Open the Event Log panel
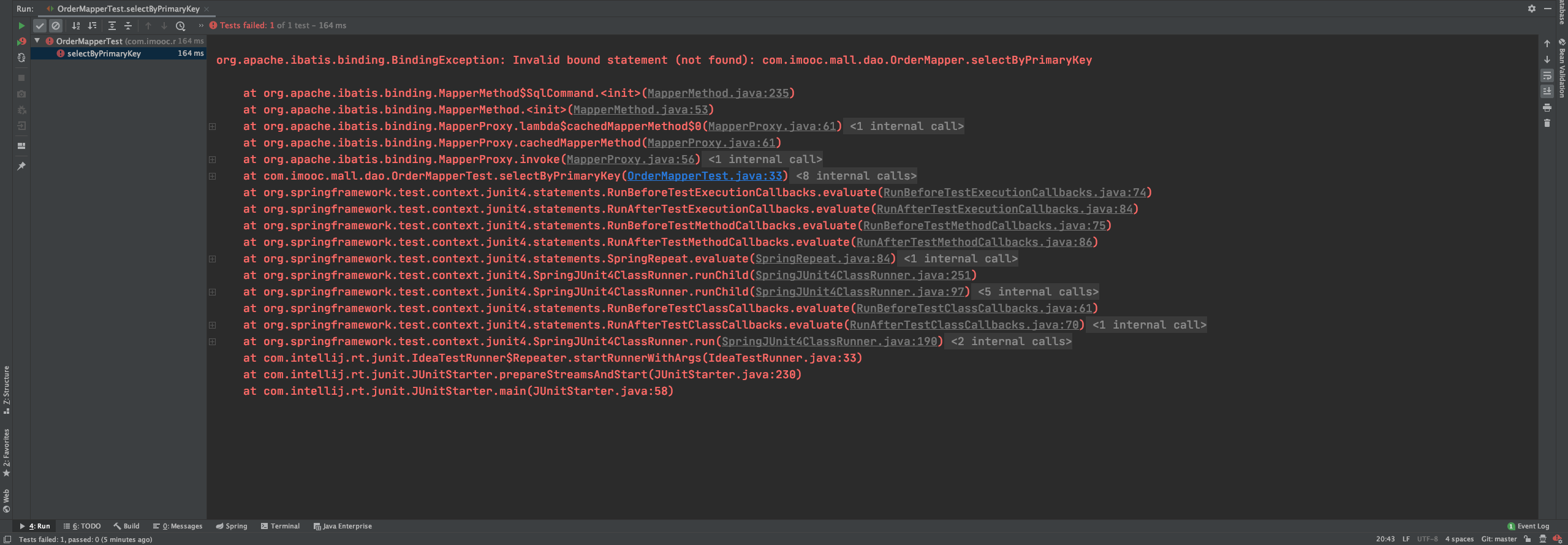 click(x=1528, y=526)
